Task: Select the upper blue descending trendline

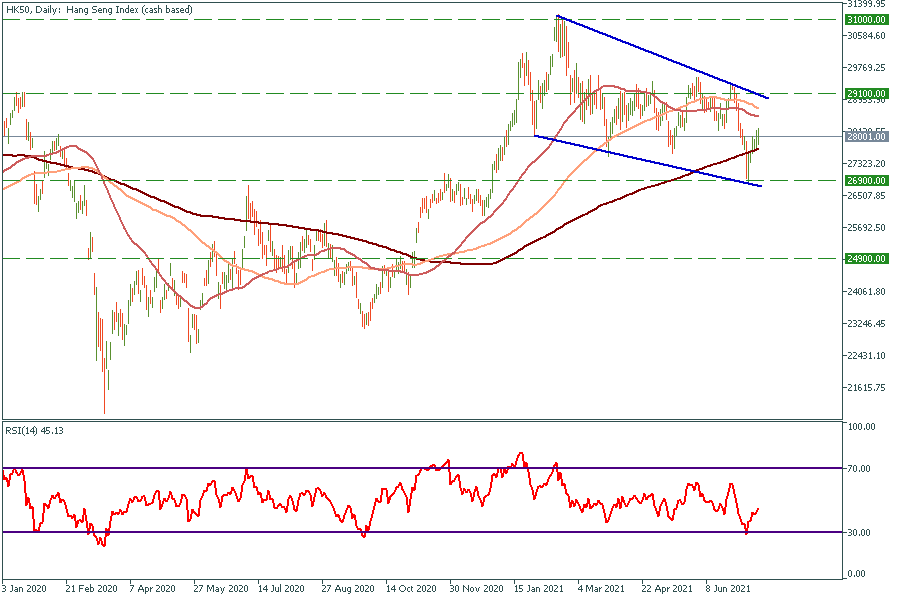Action: [x=660, y=56]
